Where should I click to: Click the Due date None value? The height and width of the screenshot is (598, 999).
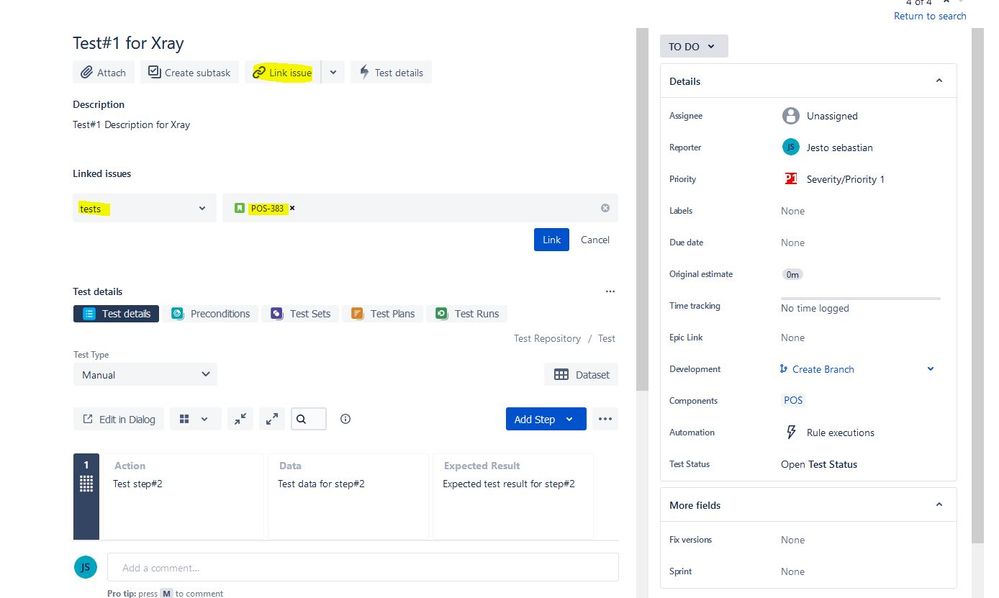[793, 243]
